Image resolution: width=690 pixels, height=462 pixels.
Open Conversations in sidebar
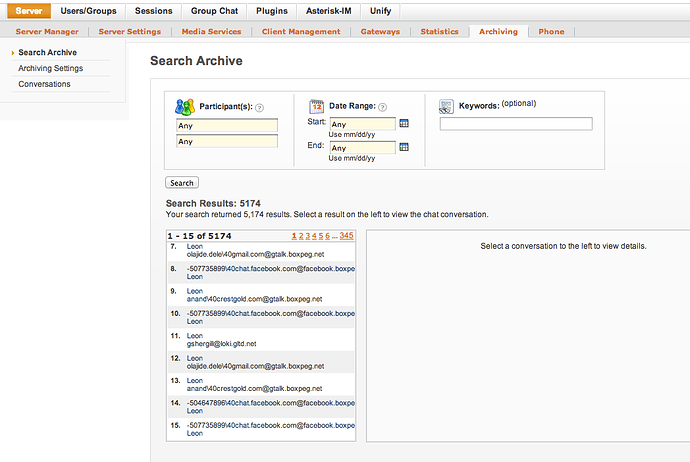click(x=44, y=84)
